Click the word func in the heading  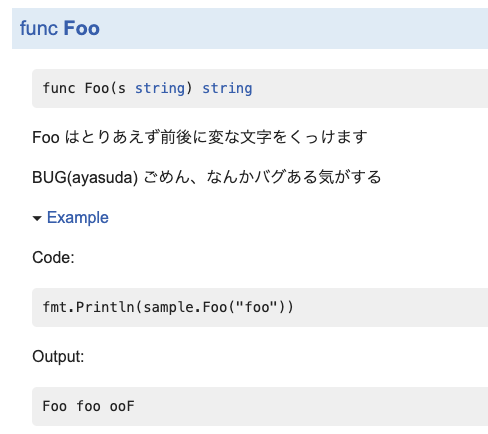[39, 28]
